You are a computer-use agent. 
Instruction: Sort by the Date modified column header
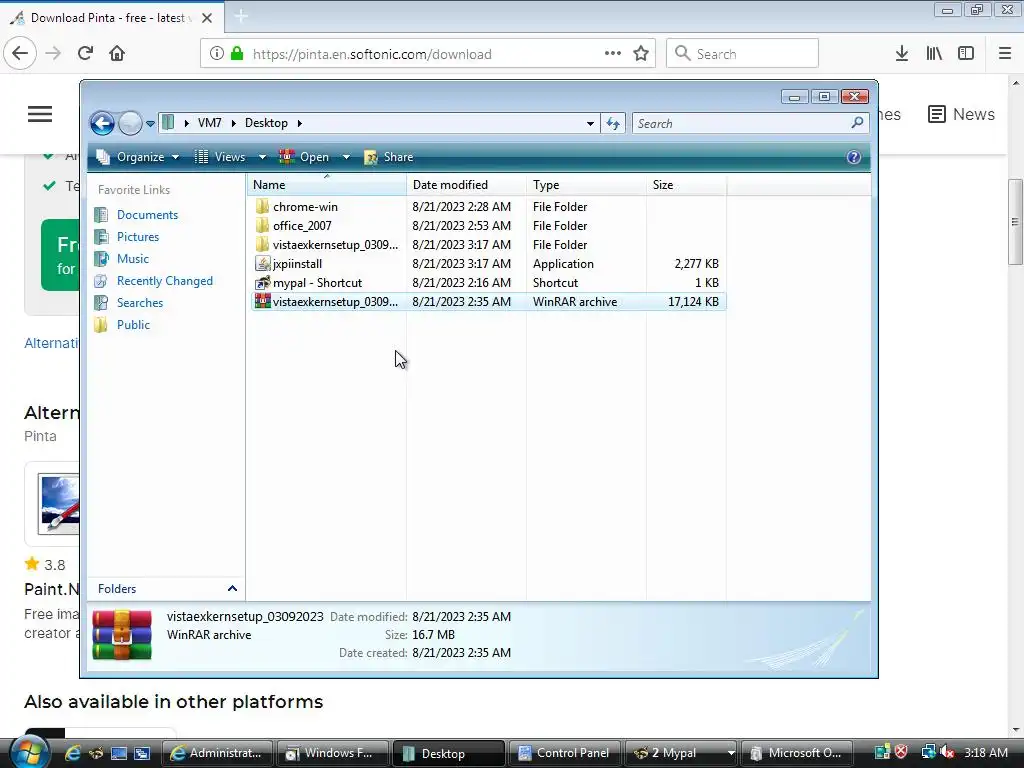point(466,185)
